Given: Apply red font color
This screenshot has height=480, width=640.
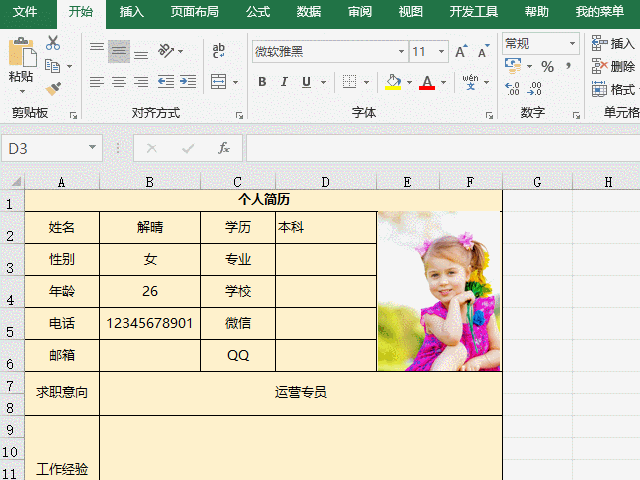Looking at the screenshot, I should pyautogui.click(x=427, y=82).
